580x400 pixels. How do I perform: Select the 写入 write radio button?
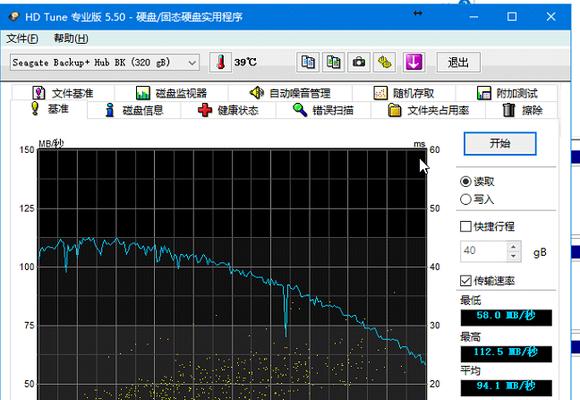(465, 199)
